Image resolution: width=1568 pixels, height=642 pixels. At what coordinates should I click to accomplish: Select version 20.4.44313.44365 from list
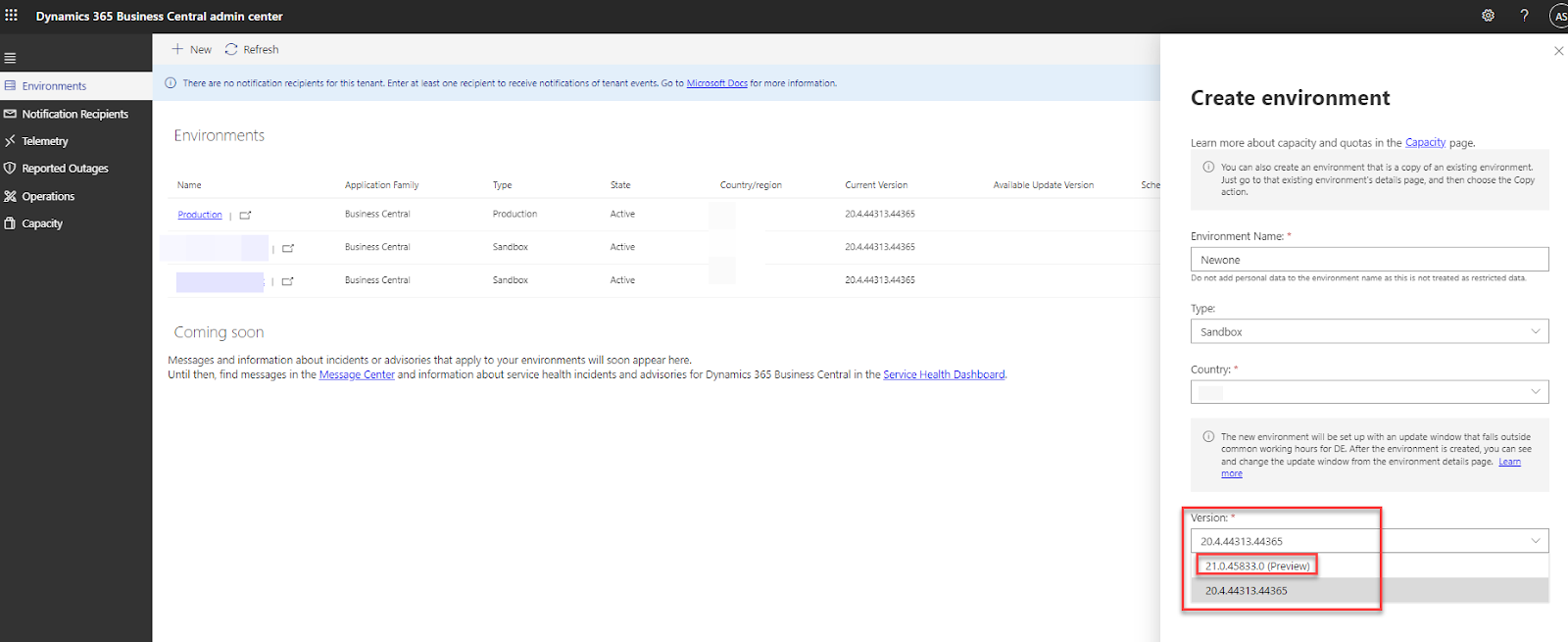coord(1247,591)
